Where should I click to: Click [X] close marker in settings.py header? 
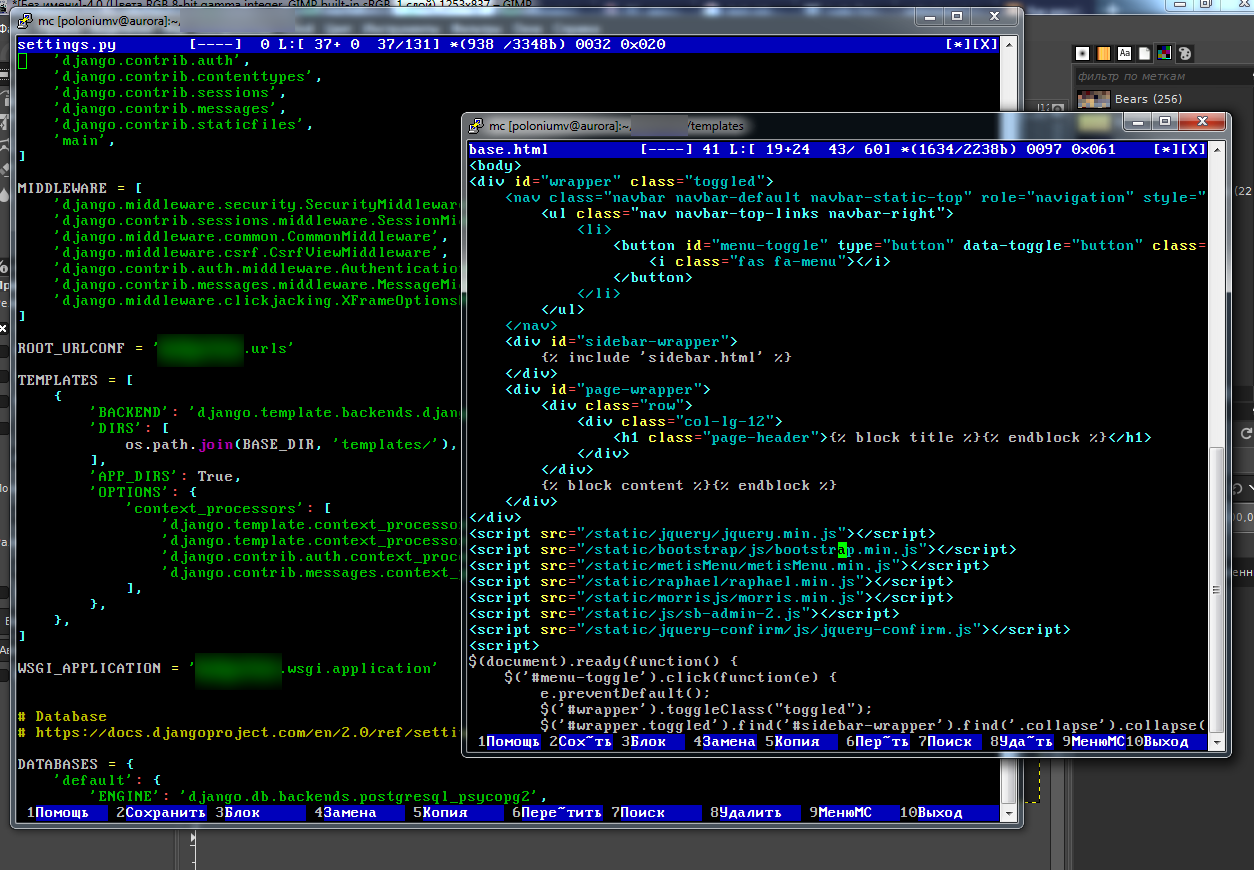(x=986, y=44)
